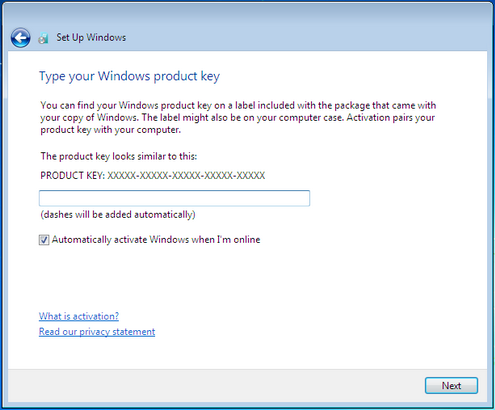Click the 'dashes will be added automatically' hint
The image size is (495, 410).
point(118,214)
